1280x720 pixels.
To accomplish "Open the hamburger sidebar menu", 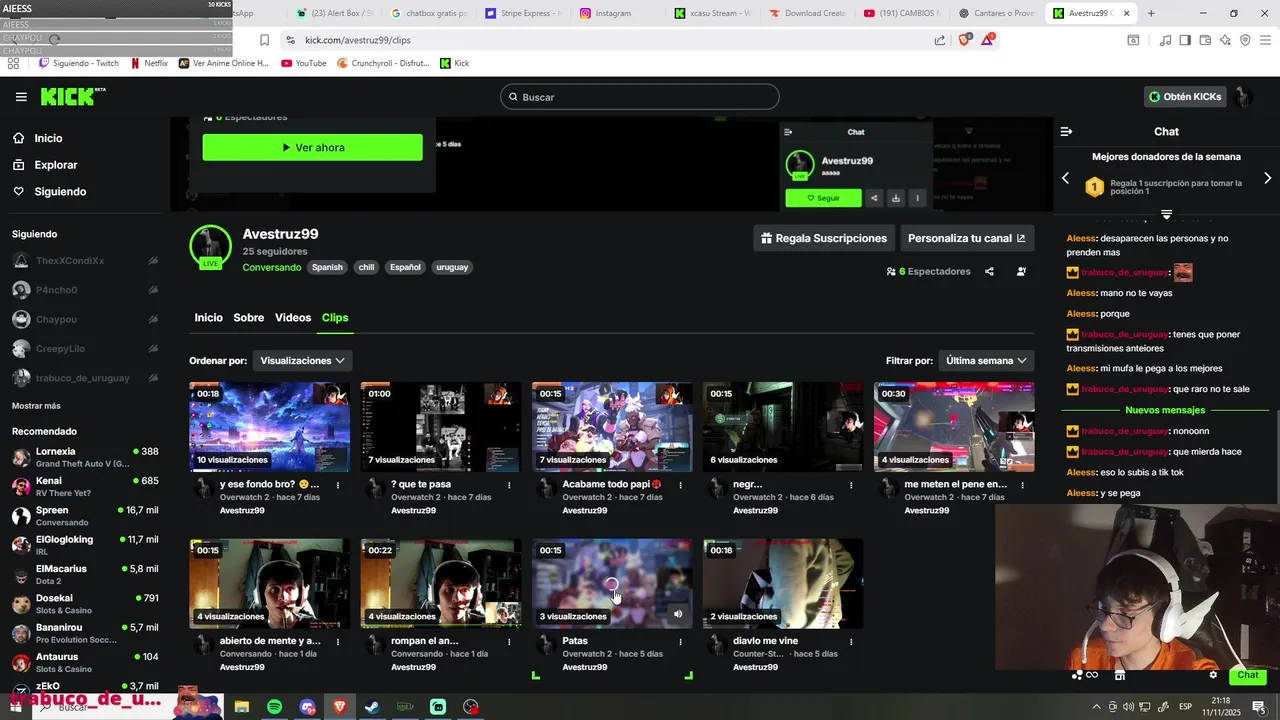I will (21, 97).
